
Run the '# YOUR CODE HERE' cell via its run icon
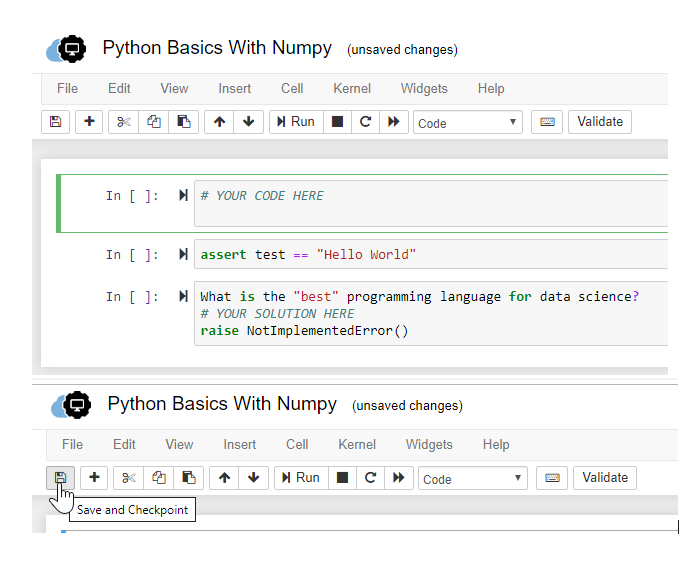pyautogui.click(x=184, y=195)
